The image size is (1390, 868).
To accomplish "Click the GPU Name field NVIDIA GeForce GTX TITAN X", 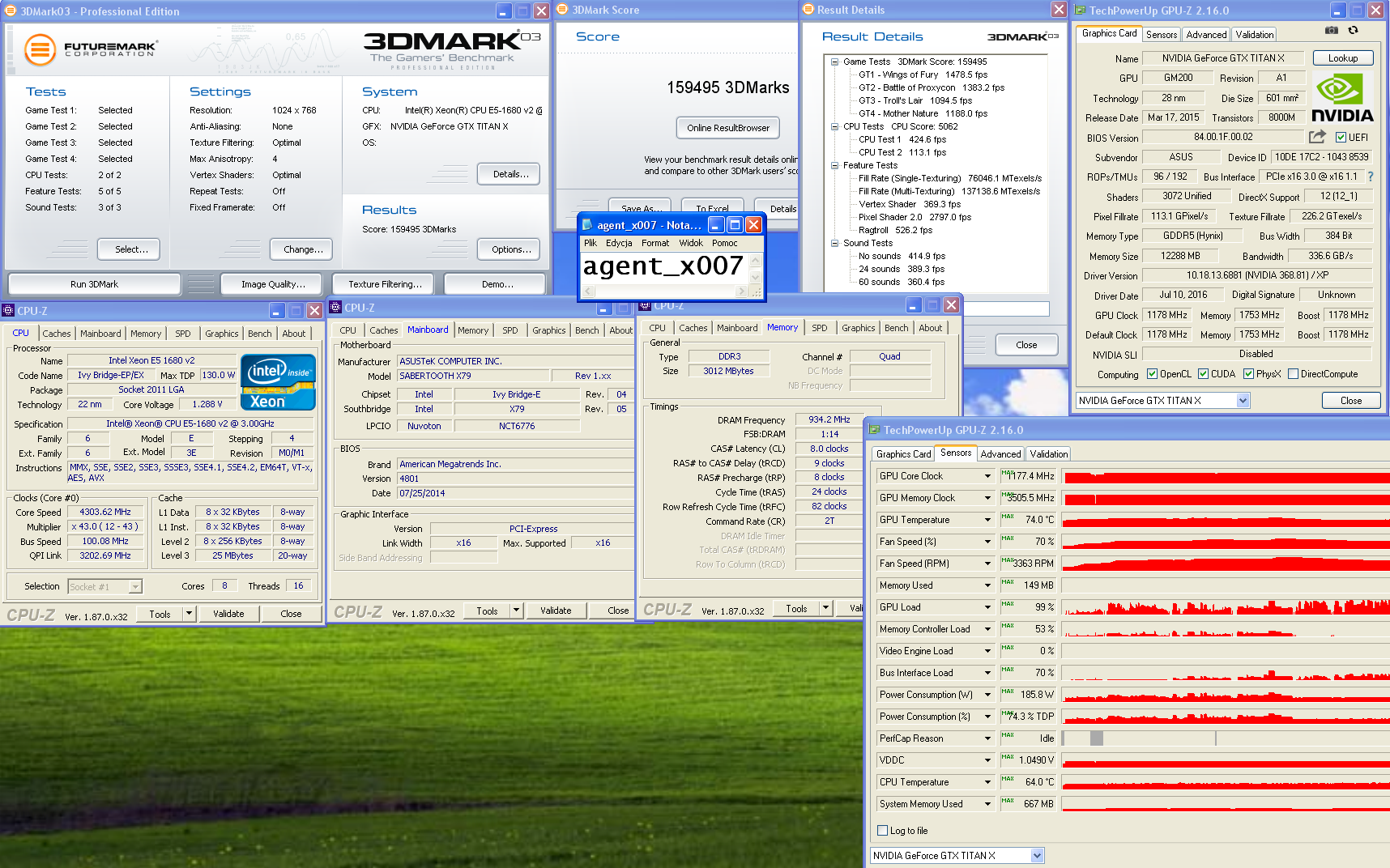I will [x=1222, y=58].
